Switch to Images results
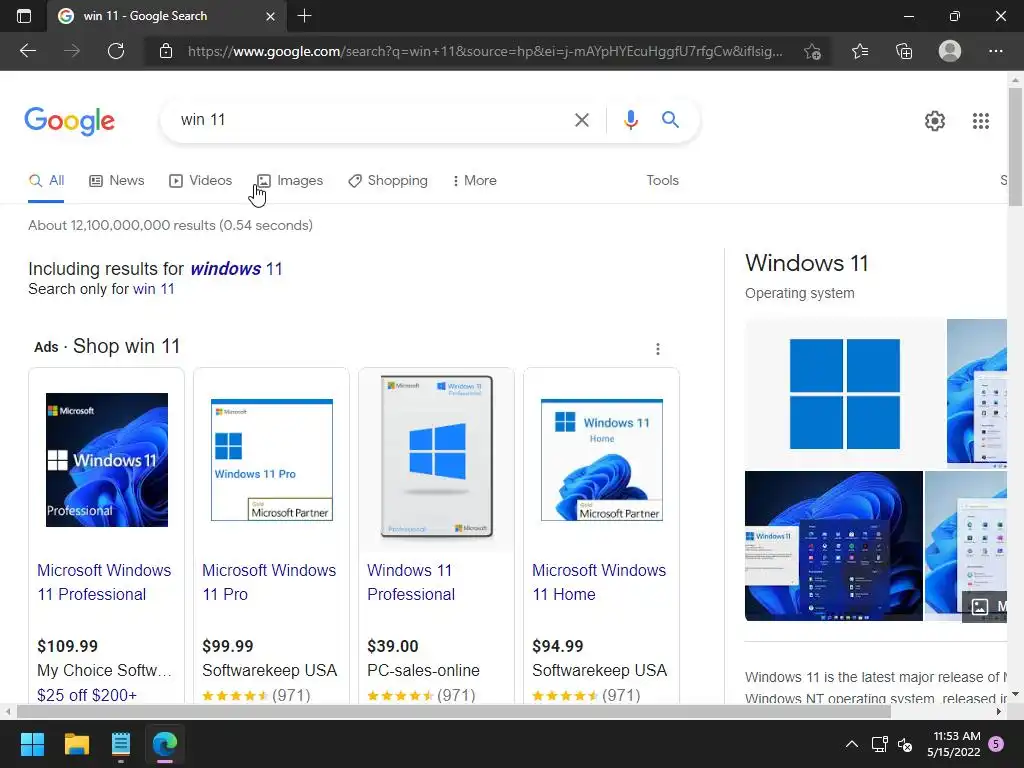The width and height of the screenshot is (1024, 768). click(x=290, y=180)
